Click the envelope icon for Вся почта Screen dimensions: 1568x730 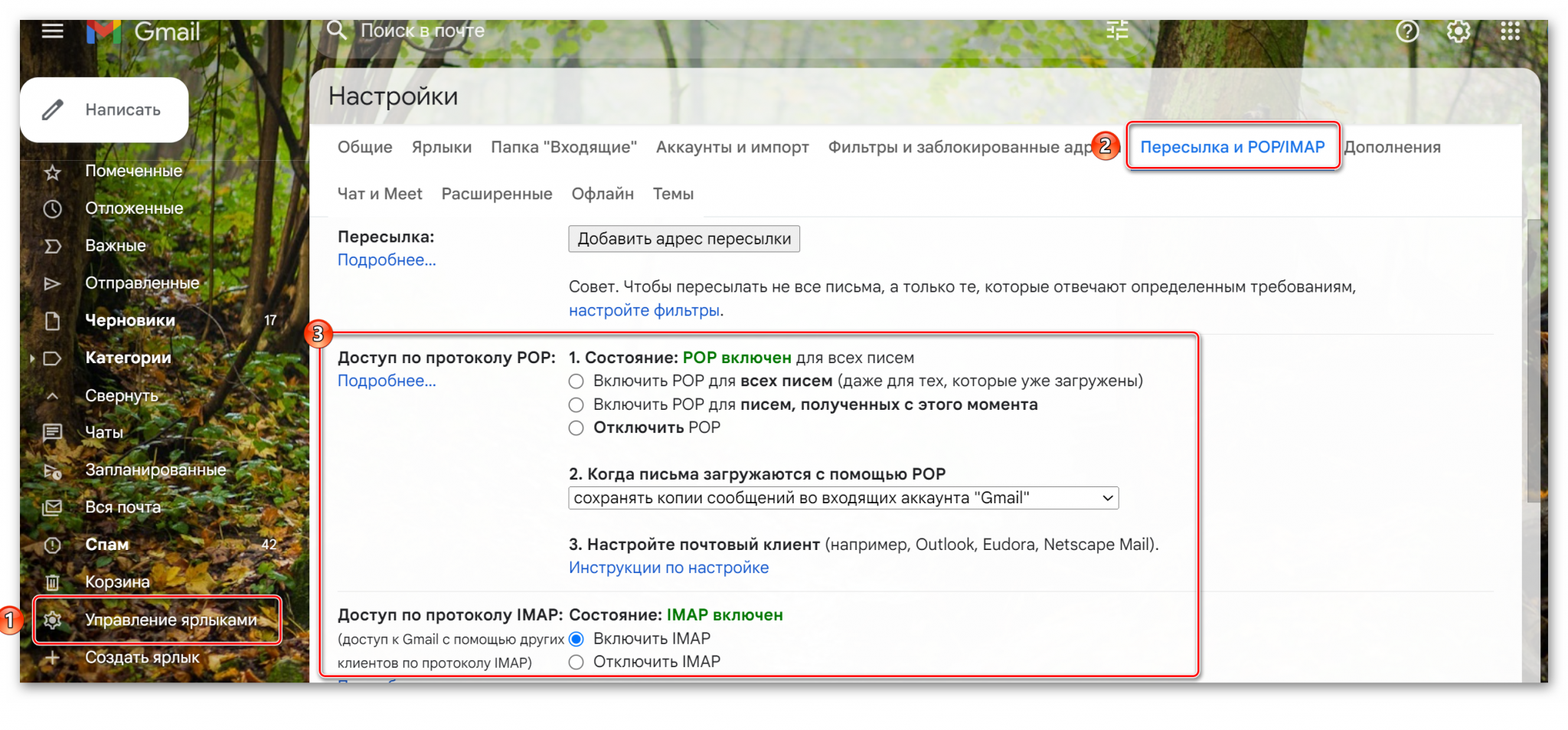tap(52, 507)
